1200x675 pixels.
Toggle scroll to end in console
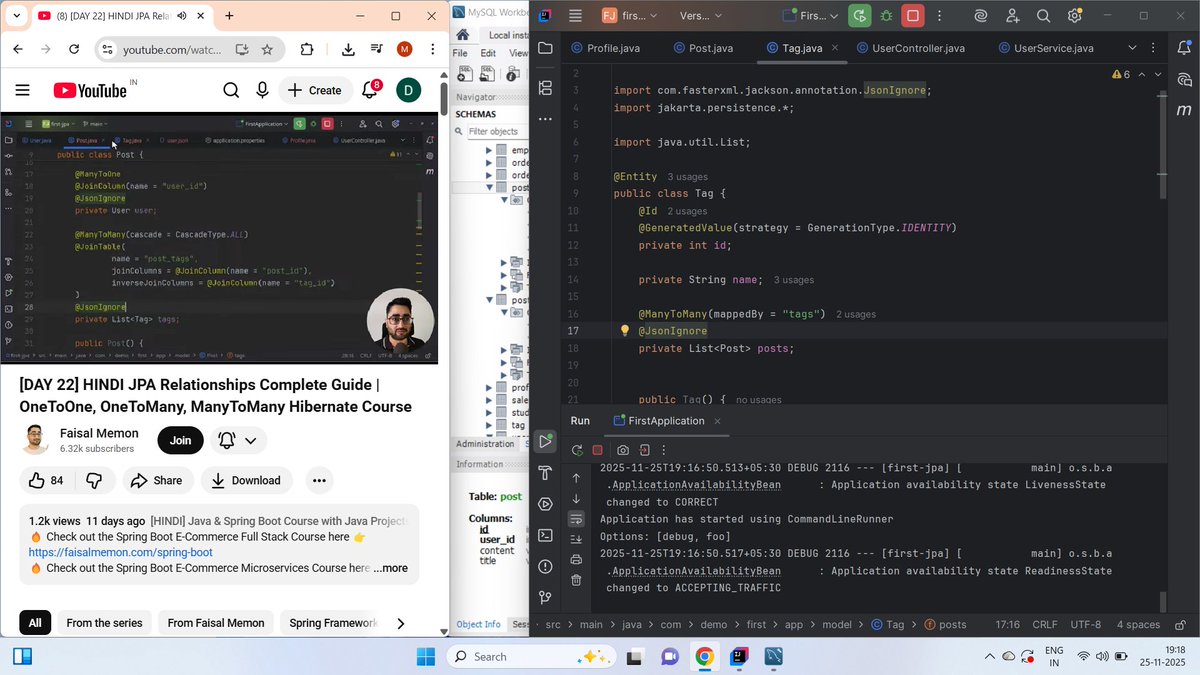click(x=576, y=539)
